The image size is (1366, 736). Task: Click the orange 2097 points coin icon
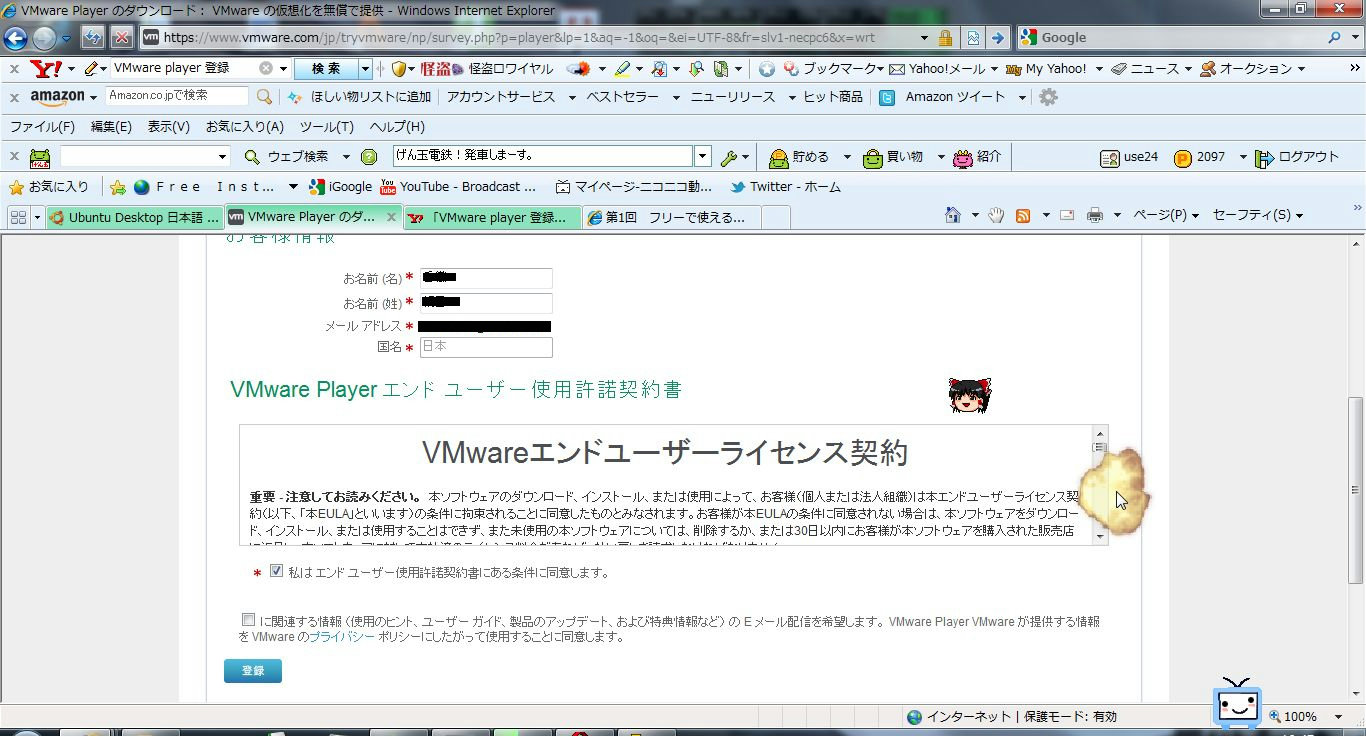tap(1183, 157)
